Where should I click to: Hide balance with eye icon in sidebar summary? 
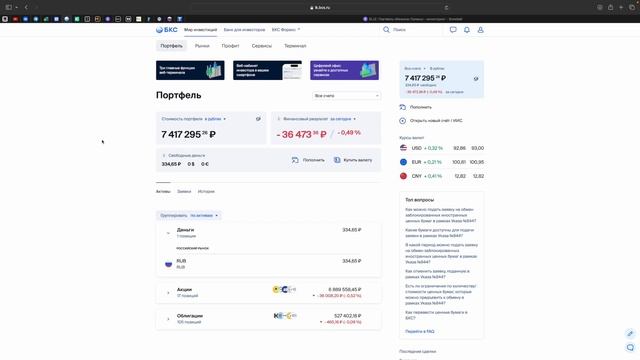pos(476,79)
